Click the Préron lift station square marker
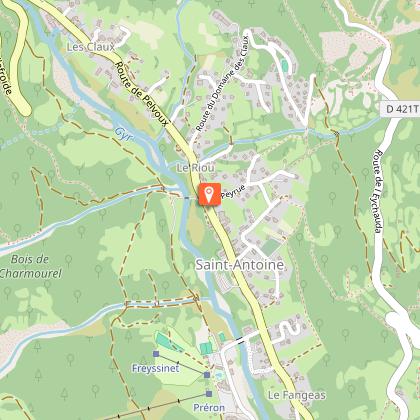Screen dimensions: 420x420 click(209, 394)
